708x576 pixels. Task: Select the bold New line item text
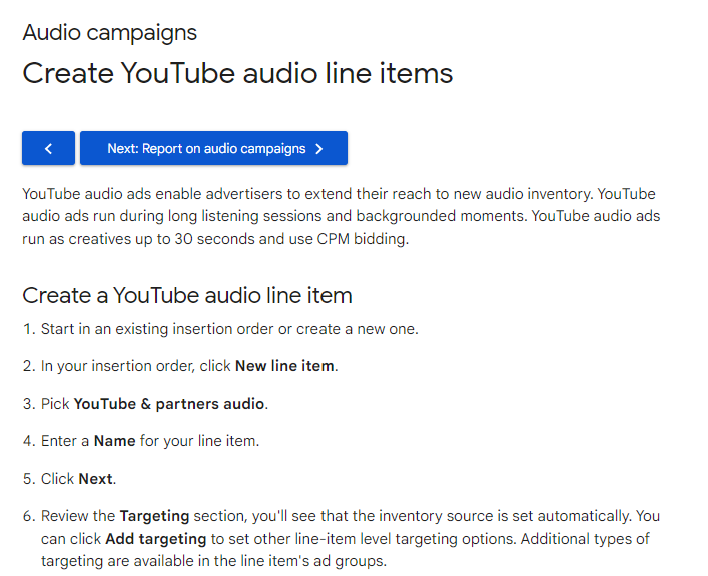[x=284, y=366]
